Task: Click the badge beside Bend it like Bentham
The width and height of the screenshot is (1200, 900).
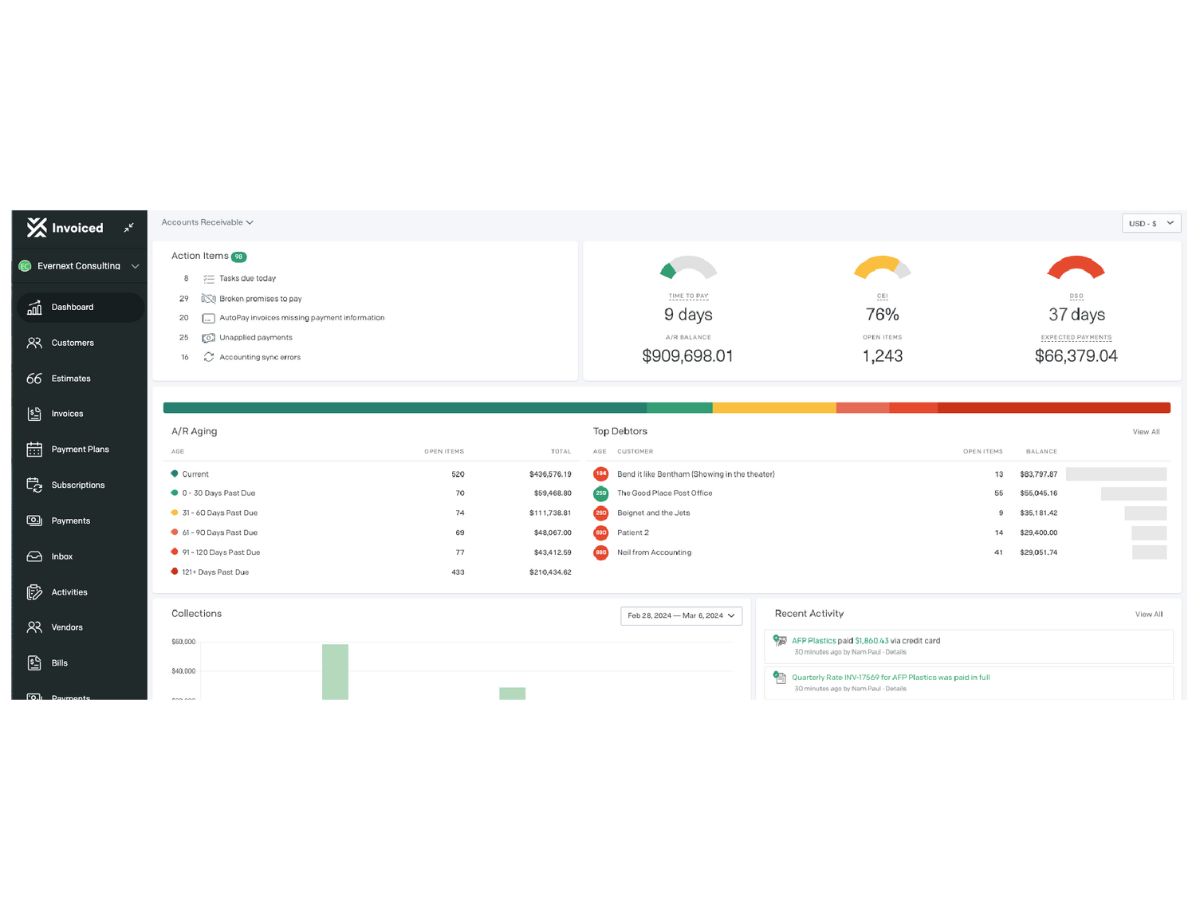Action: [x=601, y=474]
